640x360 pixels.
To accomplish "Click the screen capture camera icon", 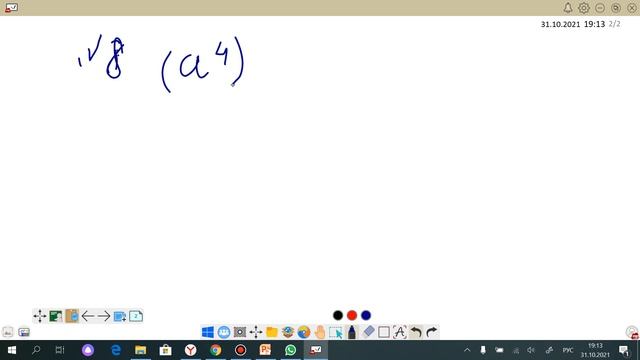I will (x=240, y=332).
